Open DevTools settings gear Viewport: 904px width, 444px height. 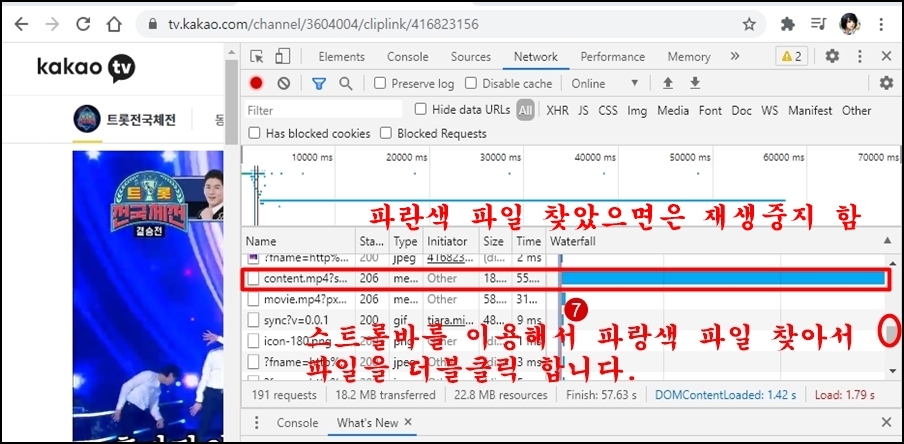(832, 56)
